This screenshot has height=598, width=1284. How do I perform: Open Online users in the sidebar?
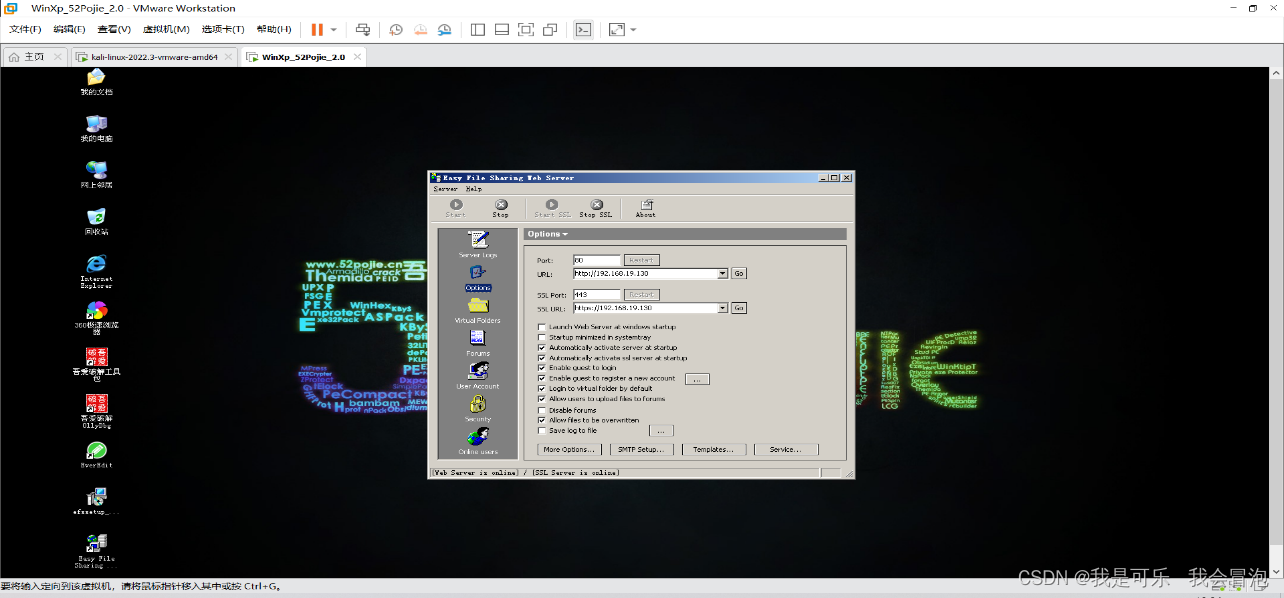tap(478, 441)
